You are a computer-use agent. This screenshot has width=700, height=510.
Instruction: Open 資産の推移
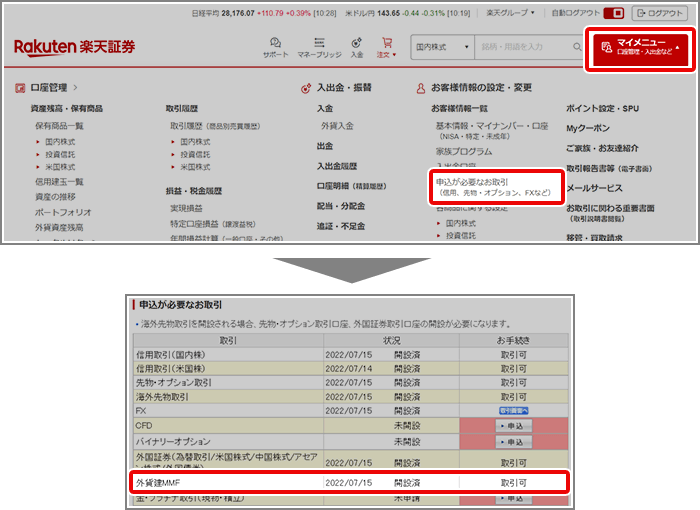(x=55, y=197)
